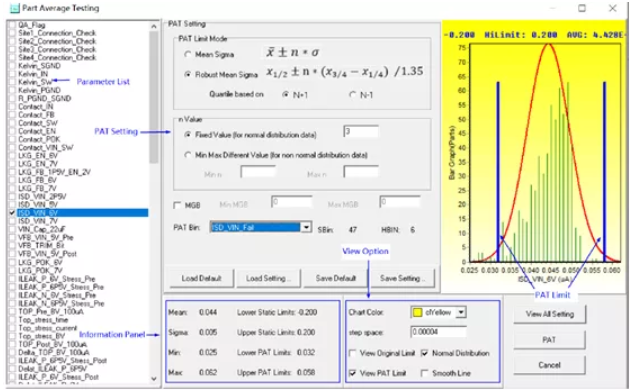Check the Smooth Line option

click(424, 373)
